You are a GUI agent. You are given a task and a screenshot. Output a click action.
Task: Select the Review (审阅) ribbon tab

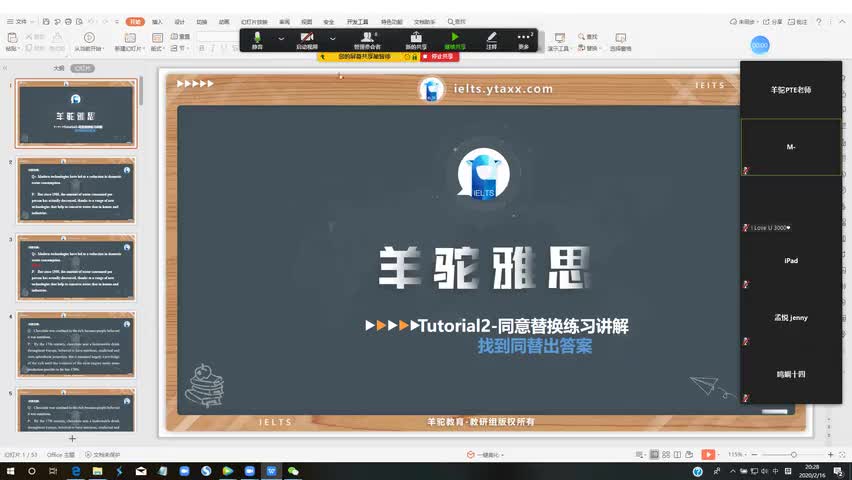284,22
